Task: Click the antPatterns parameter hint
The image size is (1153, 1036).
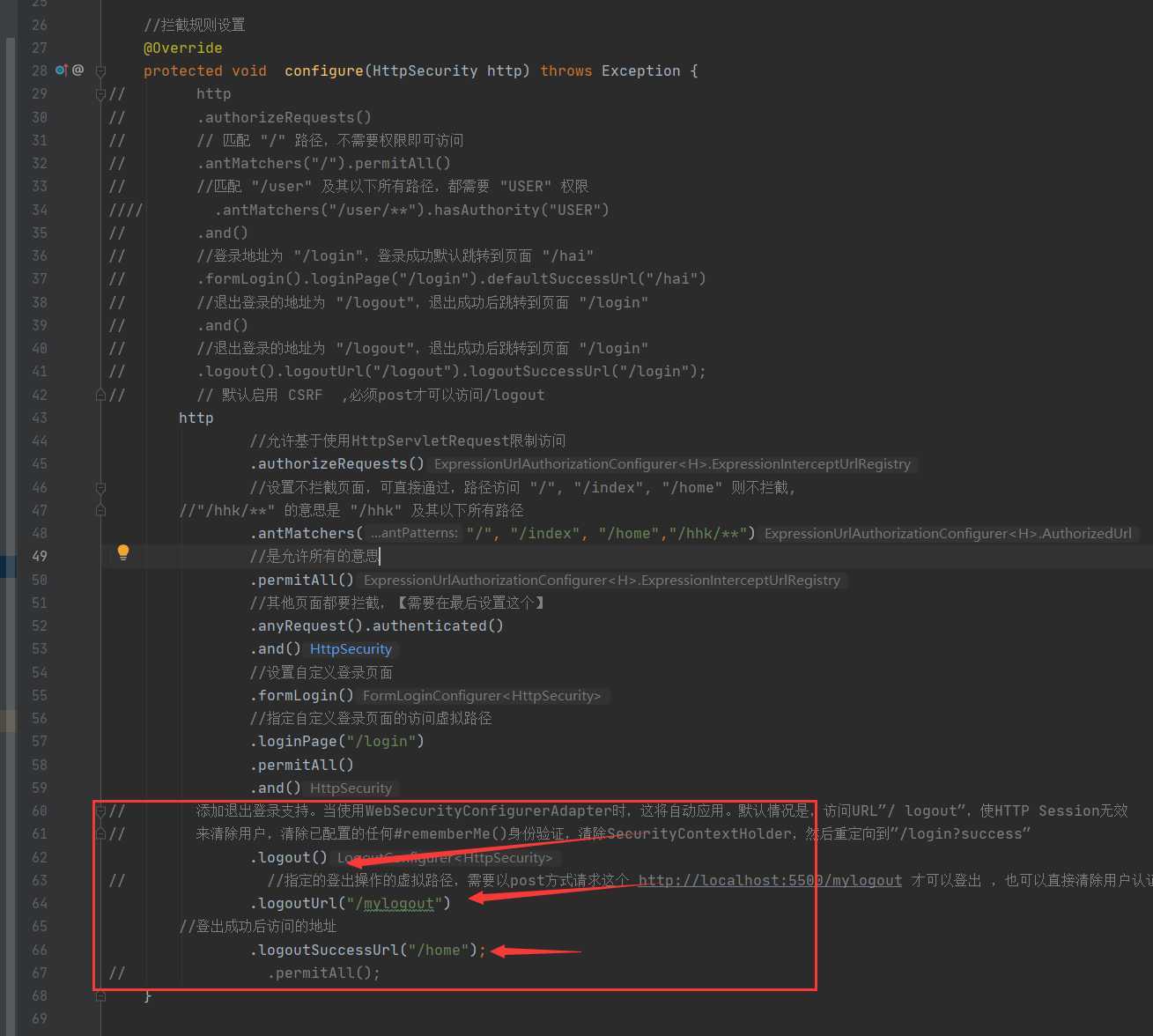Action: (414, 533)
